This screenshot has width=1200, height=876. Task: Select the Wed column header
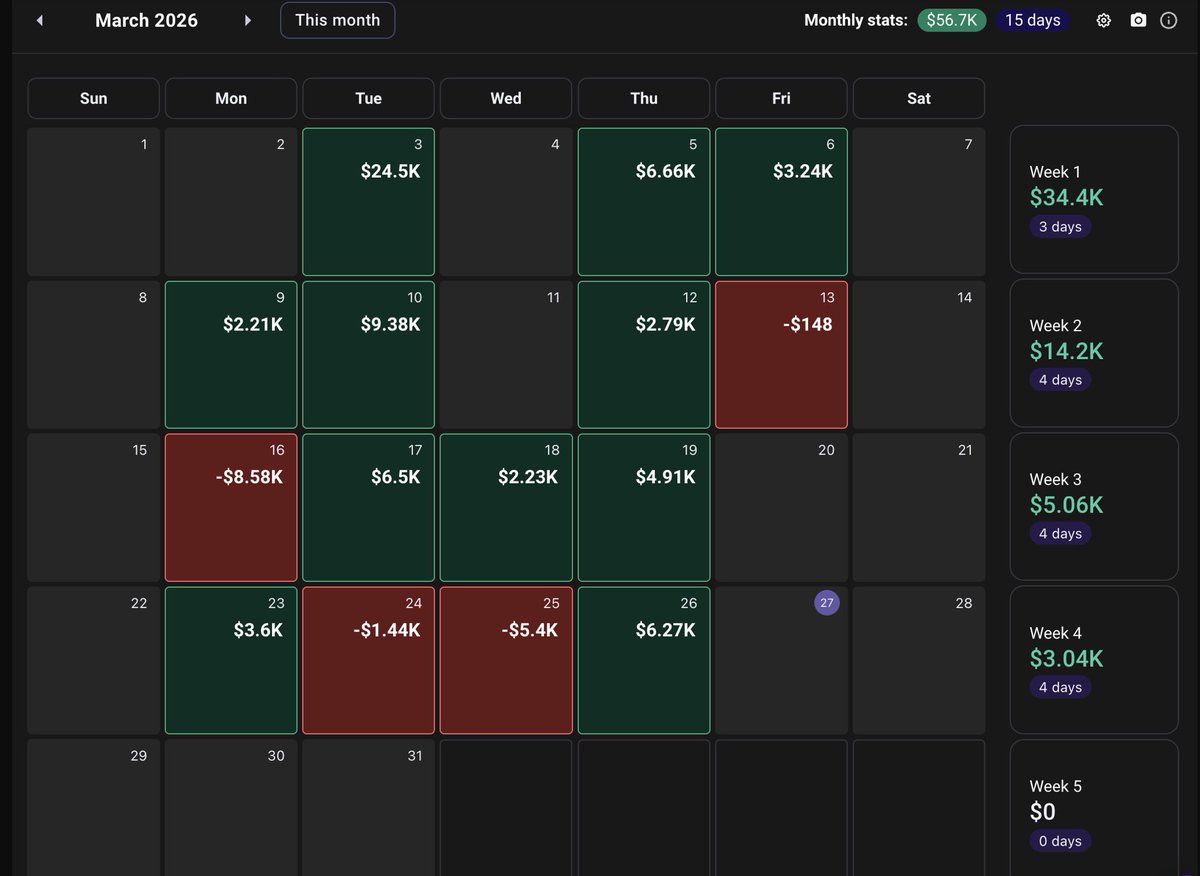coord(505,98)
